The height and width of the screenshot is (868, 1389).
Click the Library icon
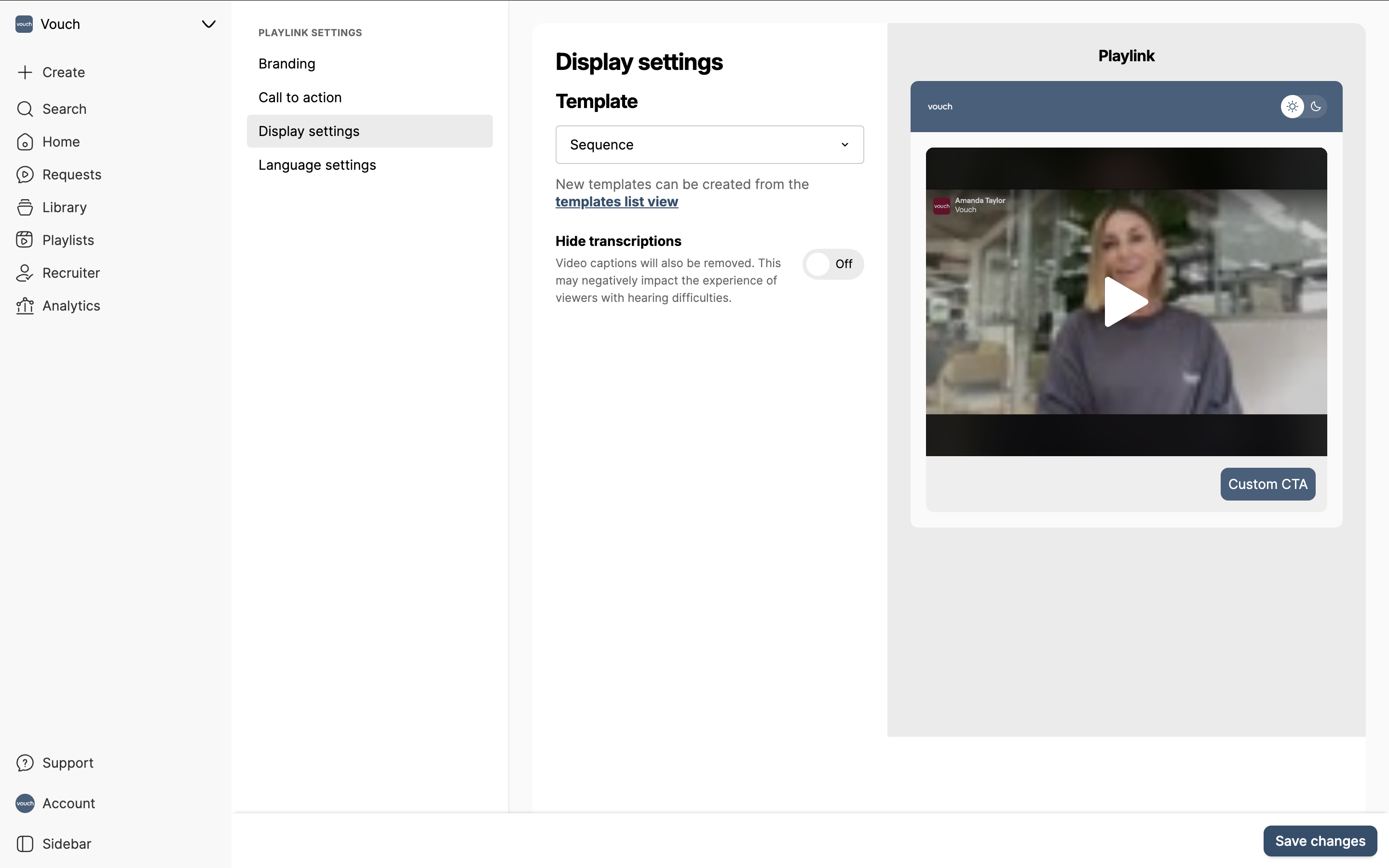point(25,207)
